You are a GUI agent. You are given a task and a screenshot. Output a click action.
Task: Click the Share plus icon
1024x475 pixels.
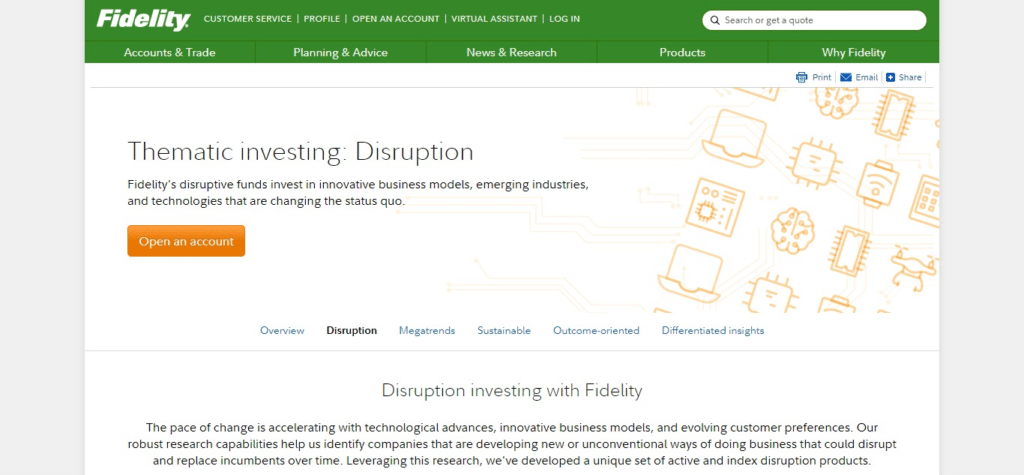(x=890, y=77)
